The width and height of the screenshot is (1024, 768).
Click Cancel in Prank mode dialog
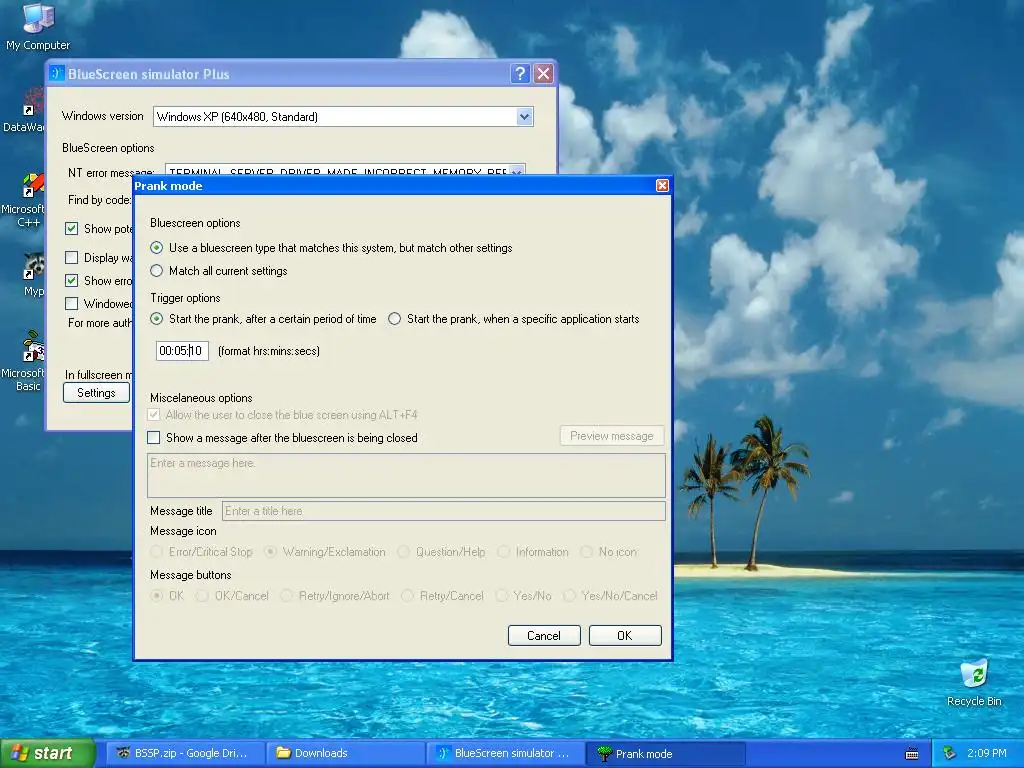(544, 635)
